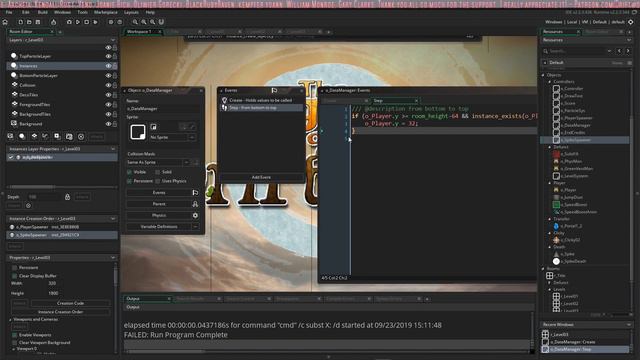640x360 pixels.
Task: Open the Tools menu
Action: click(82, 12)
